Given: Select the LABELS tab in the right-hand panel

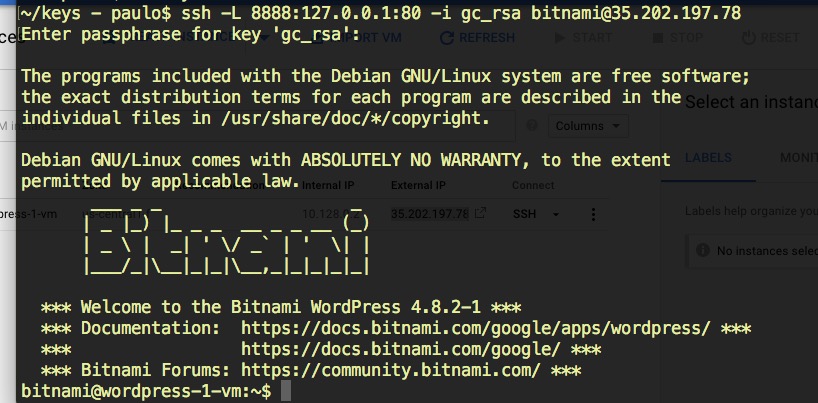Looking at the screenshot, I should [x=708, y=158].
